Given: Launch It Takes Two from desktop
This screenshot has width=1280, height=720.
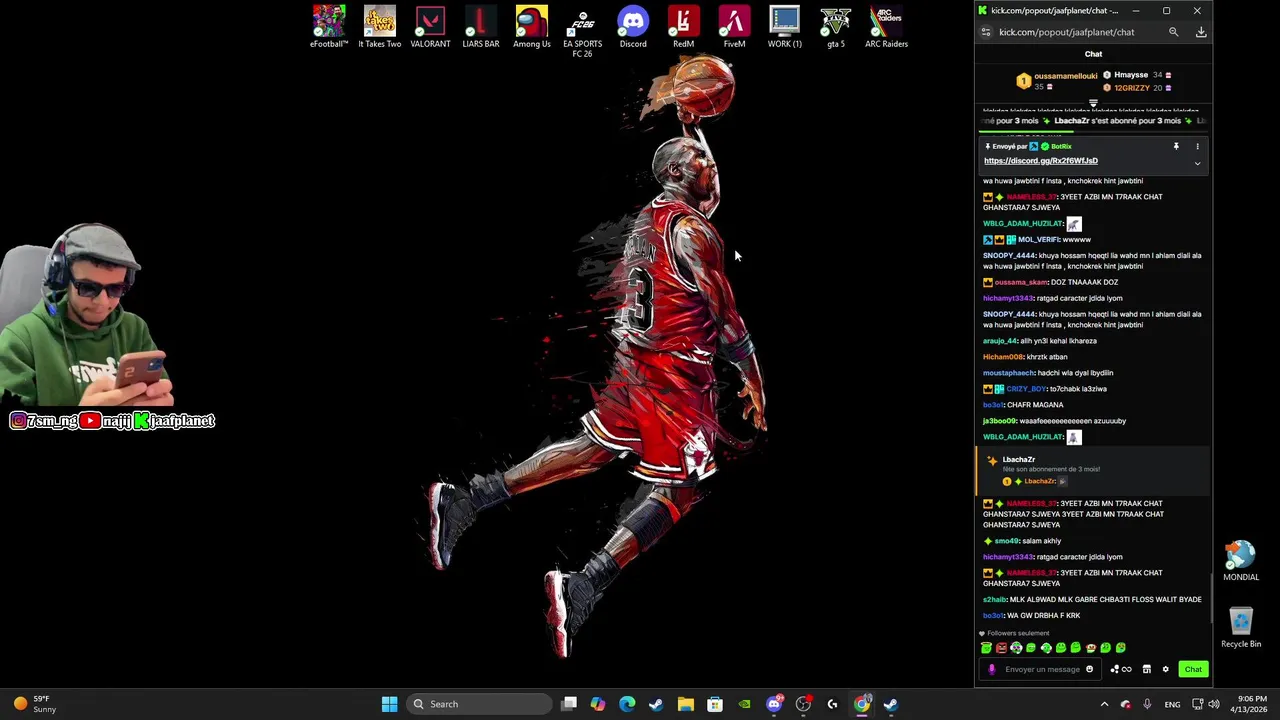Looking at the screenshot, I should click(x=380, y=27).
